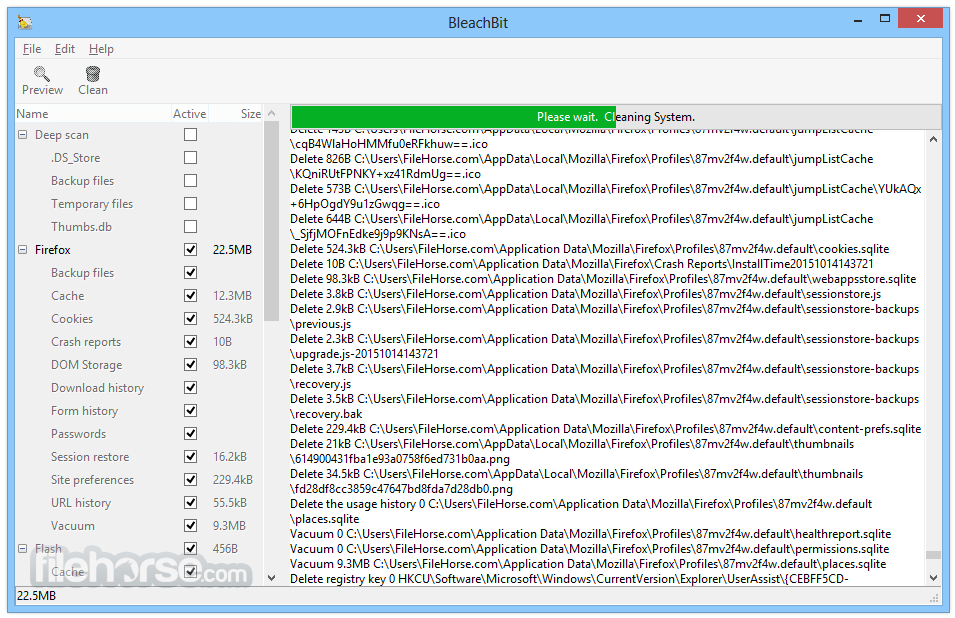Uncheck URL history checkbox

point(191,502)
